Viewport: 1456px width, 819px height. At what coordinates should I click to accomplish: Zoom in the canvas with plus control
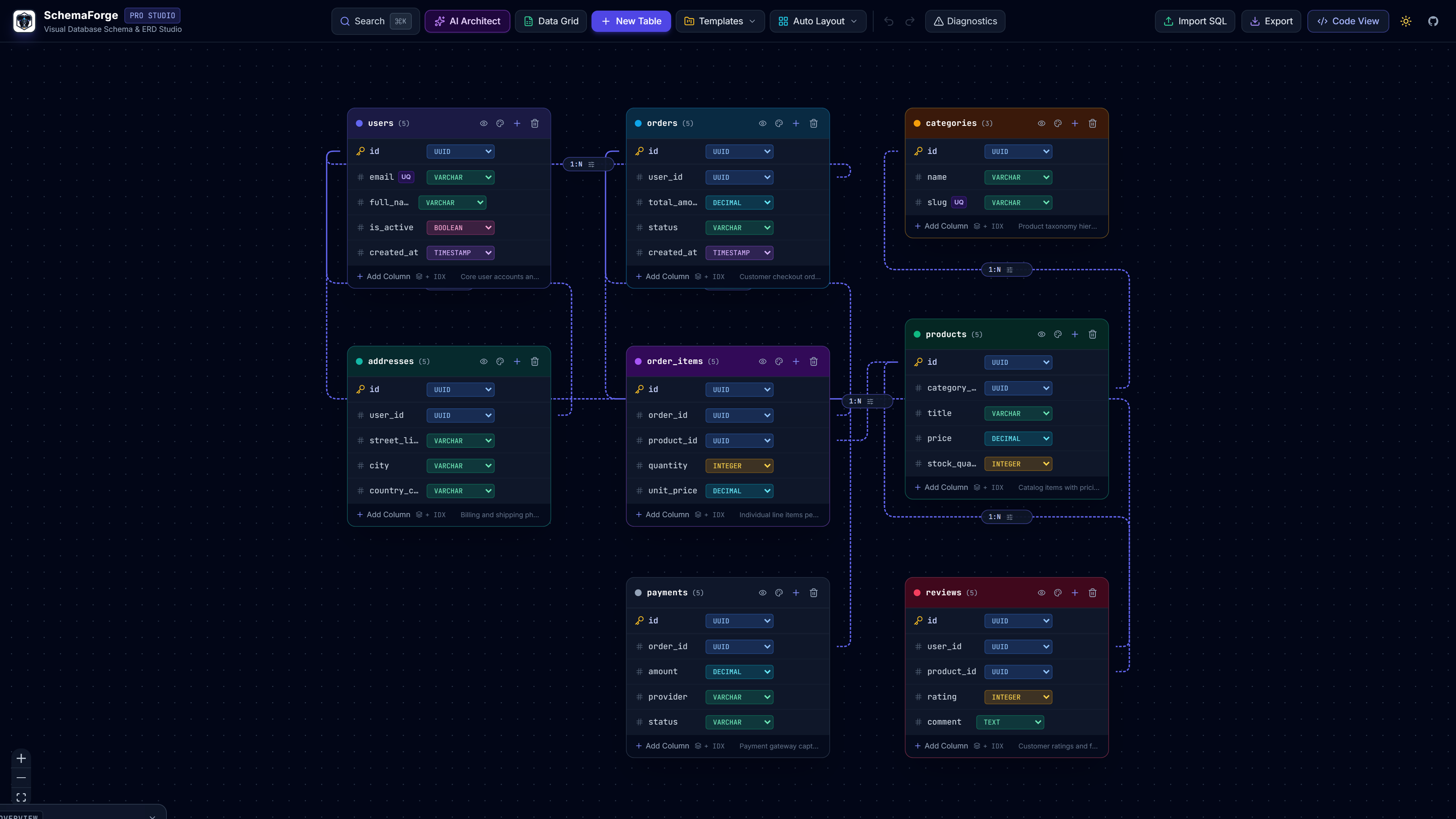pyautogui.click(x=21, y=758)
